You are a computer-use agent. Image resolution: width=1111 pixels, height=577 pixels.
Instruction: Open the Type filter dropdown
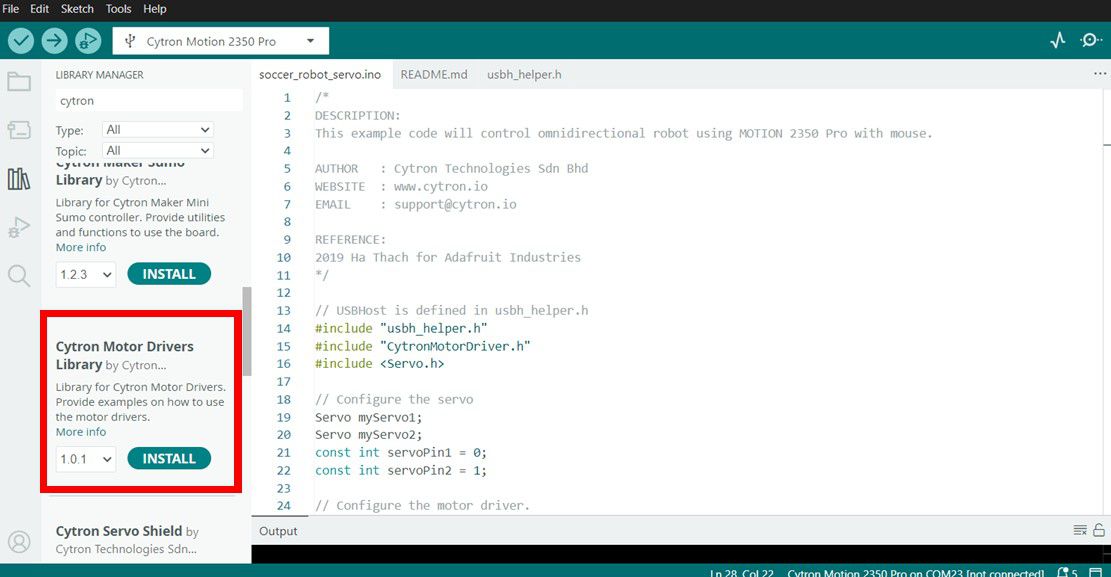click(158, 130)
